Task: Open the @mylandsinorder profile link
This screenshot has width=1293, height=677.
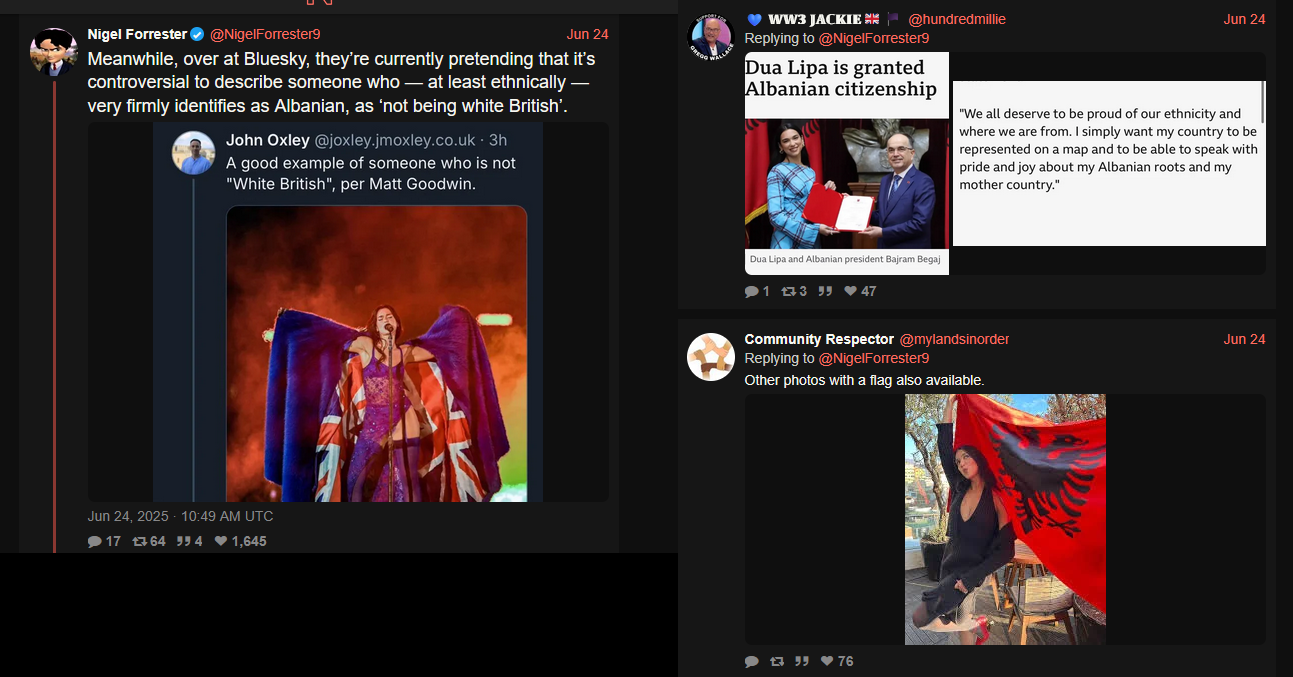Action: [x=954, y=339]
